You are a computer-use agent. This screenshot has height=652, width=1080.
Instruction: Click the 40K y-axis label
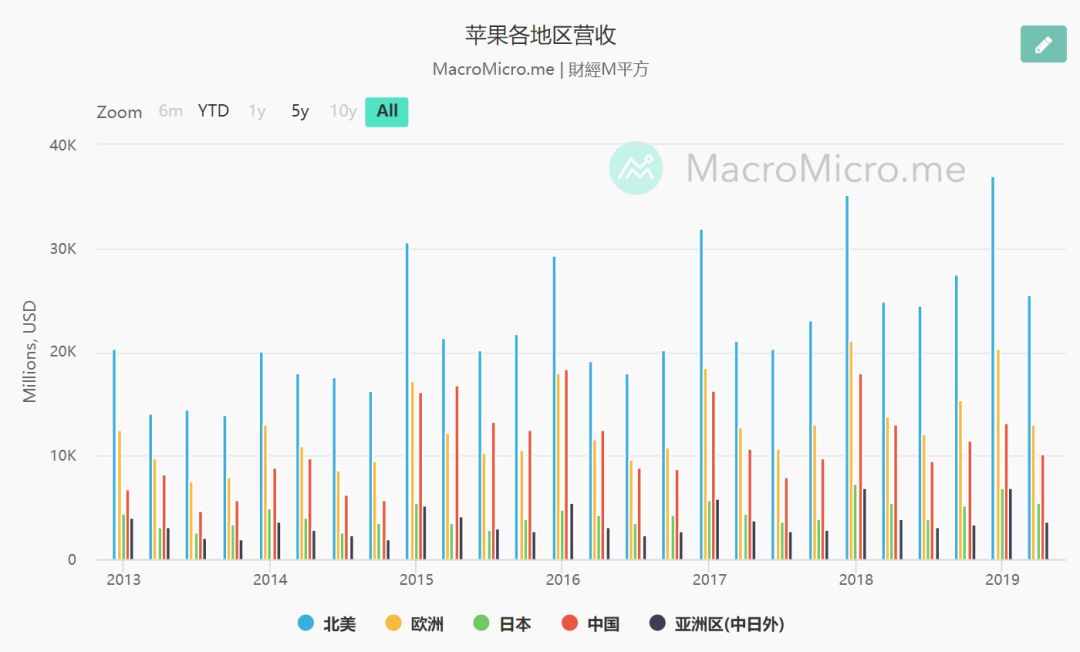(x=63, y=145)
